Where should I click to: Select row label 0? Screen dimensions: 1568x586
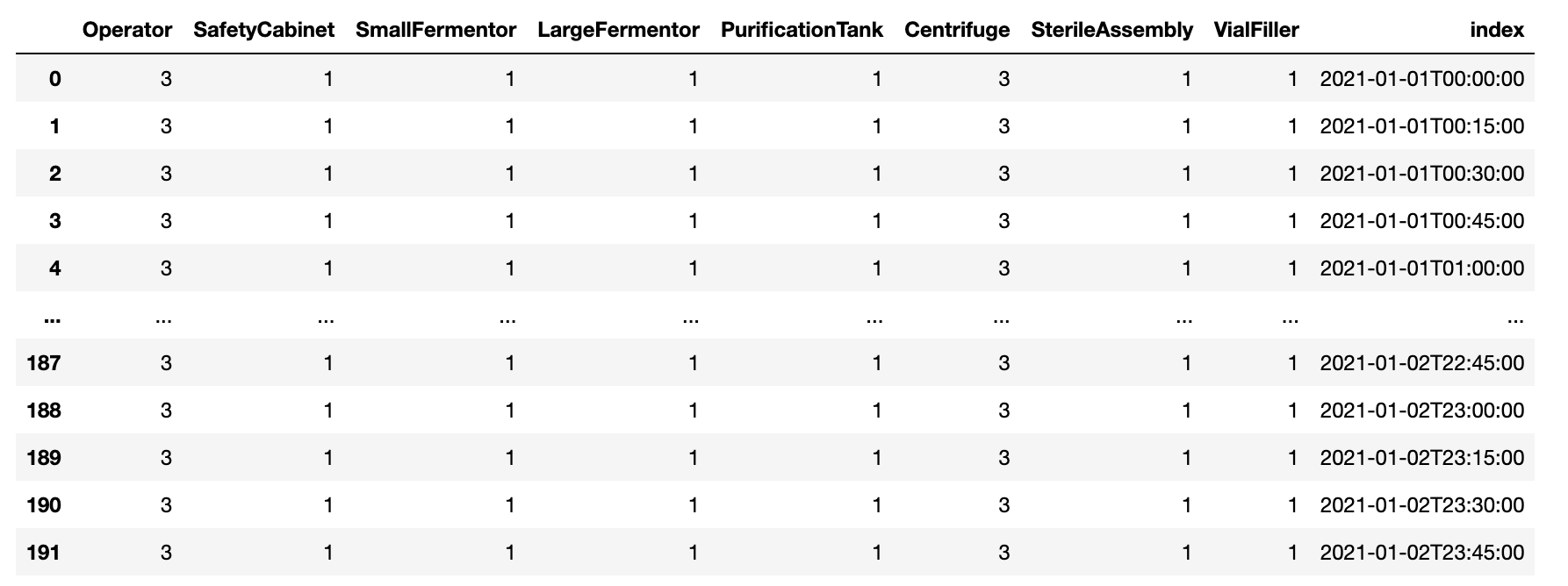click(54, 79)
